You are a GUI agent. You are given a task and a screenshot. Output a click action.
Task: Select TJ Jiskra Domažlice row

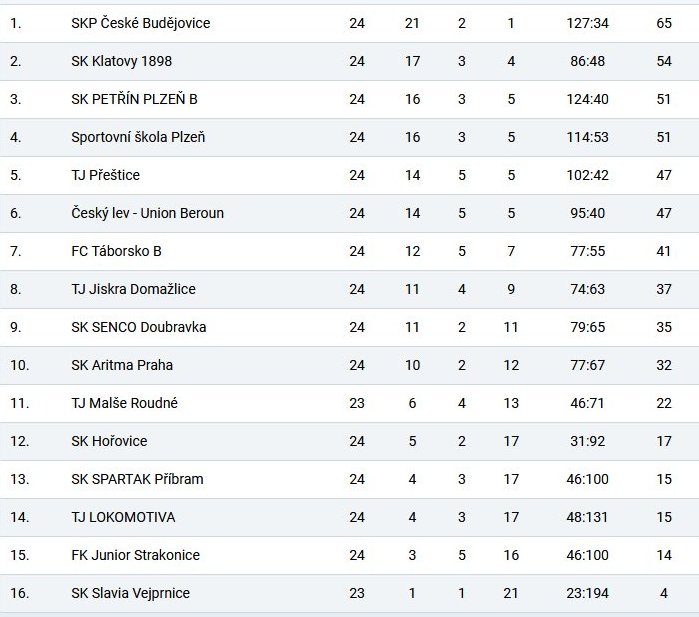point(350,289)
